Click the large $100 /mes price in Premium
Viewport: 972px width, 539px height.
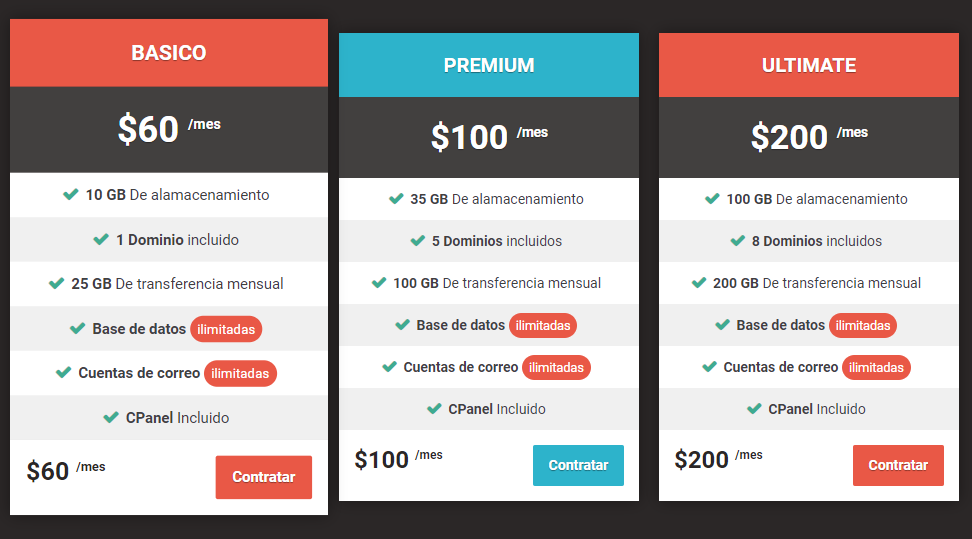(489, 137)
